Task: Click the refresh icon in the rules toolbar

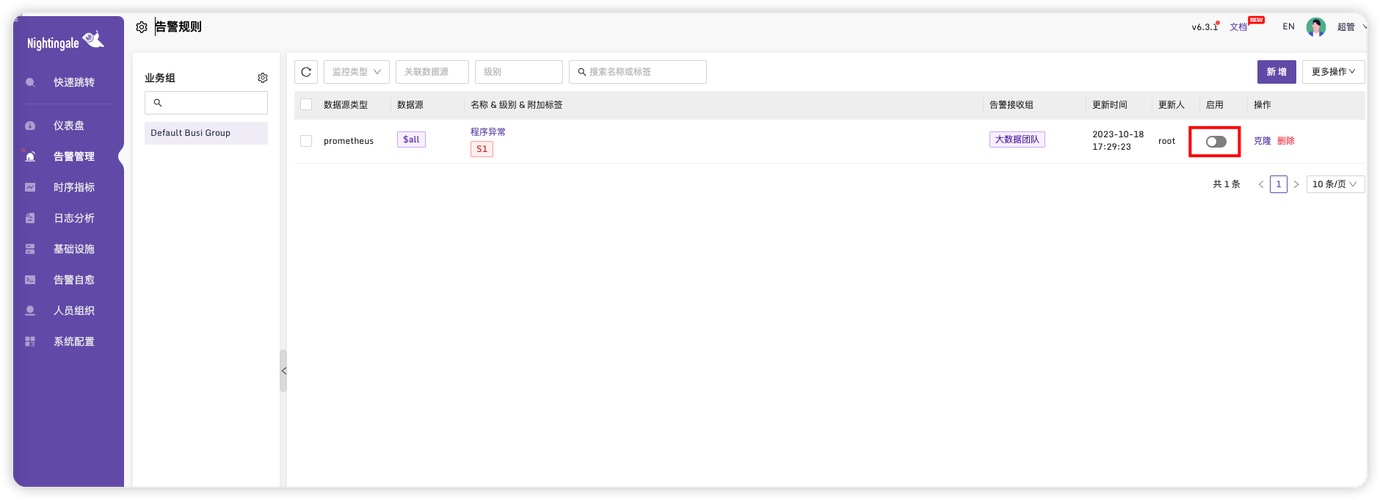Action: 306,72
